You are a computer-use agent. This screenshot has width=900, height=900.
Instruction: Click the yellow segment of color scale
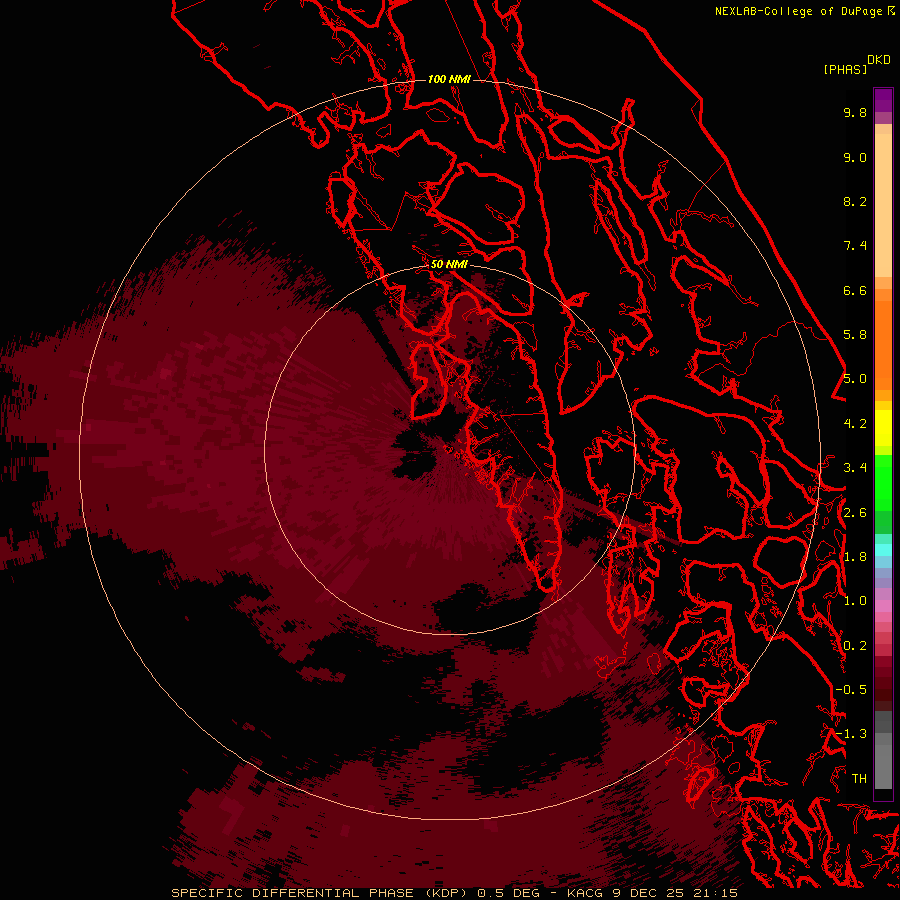(883, 428)
